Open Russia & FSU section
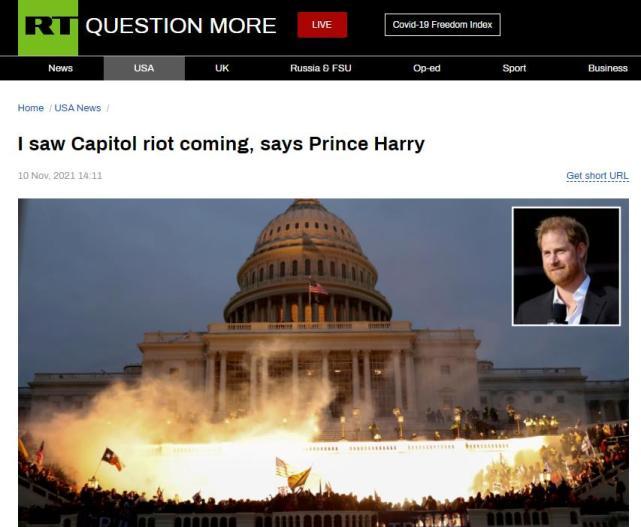The image size is (641, 527). pos(320,68)
